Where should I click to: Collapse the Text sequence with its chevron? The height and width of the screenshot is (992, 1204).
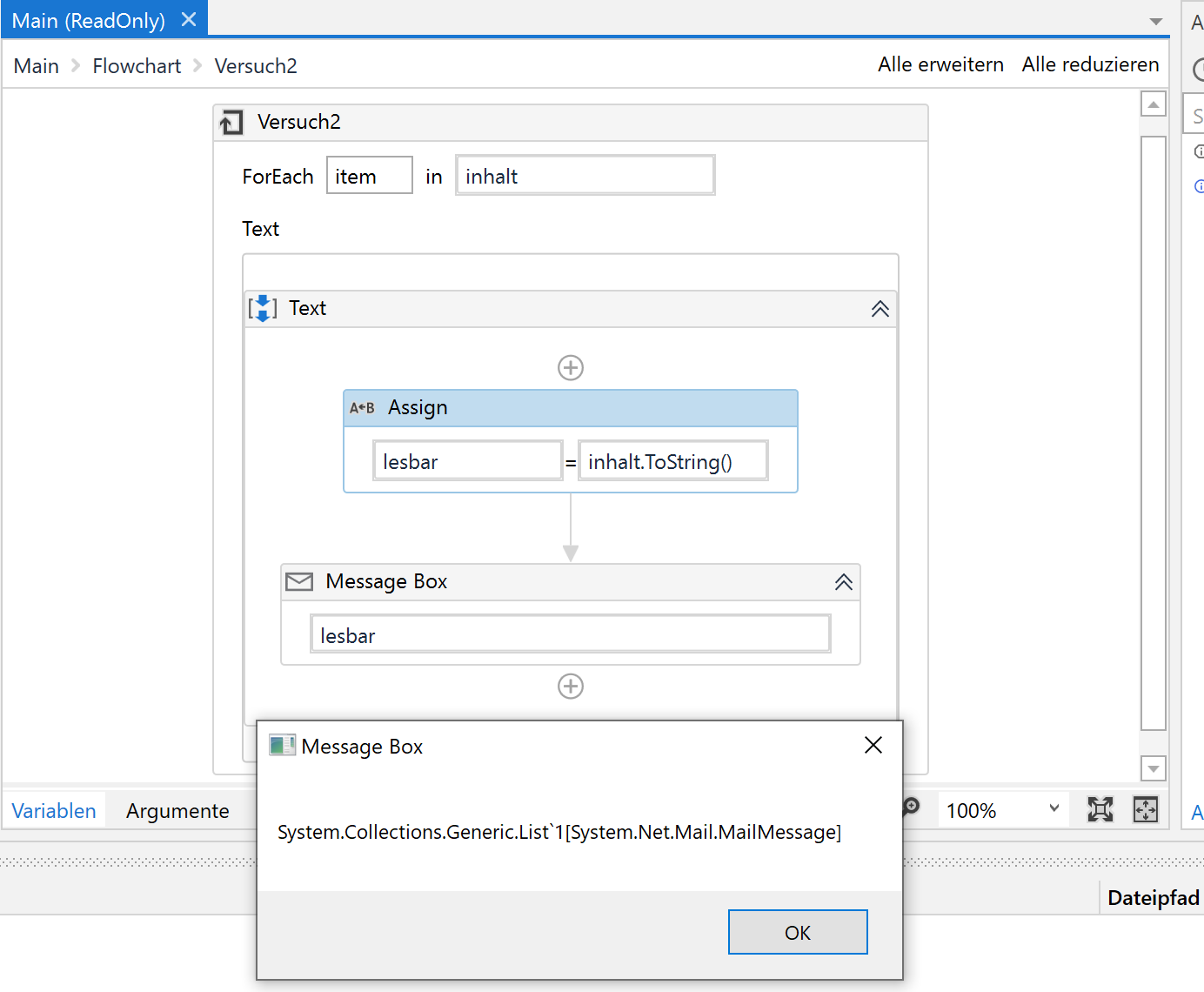point(880,308)
